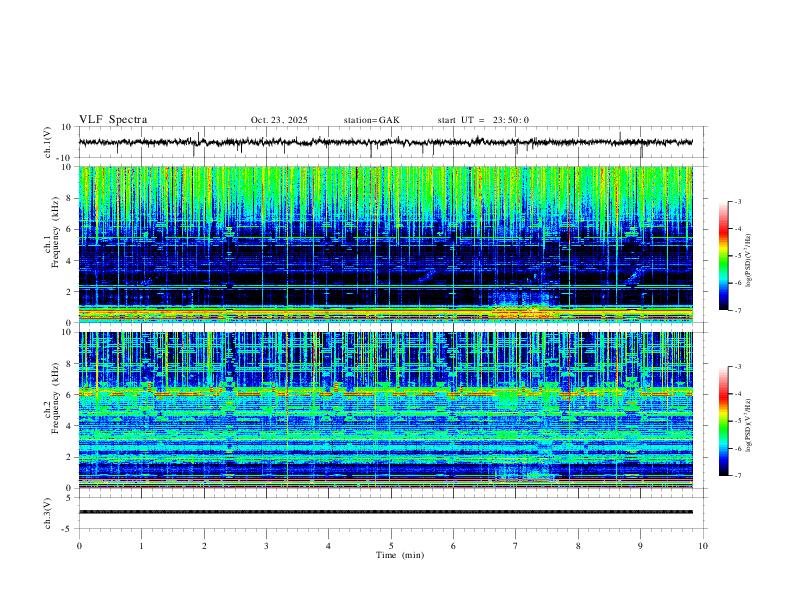792x612 pixels.
Task: Click the "VLF Spectra" plot title
Action: pyautogui.click(x=113, y=120)
